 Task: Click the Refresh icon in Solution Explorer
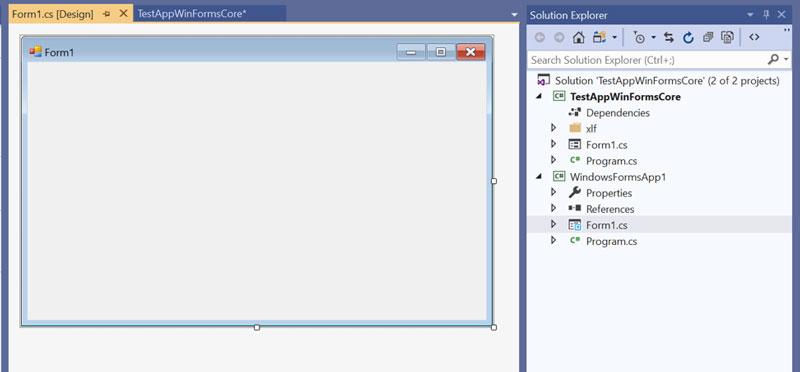tap(688, 37)
